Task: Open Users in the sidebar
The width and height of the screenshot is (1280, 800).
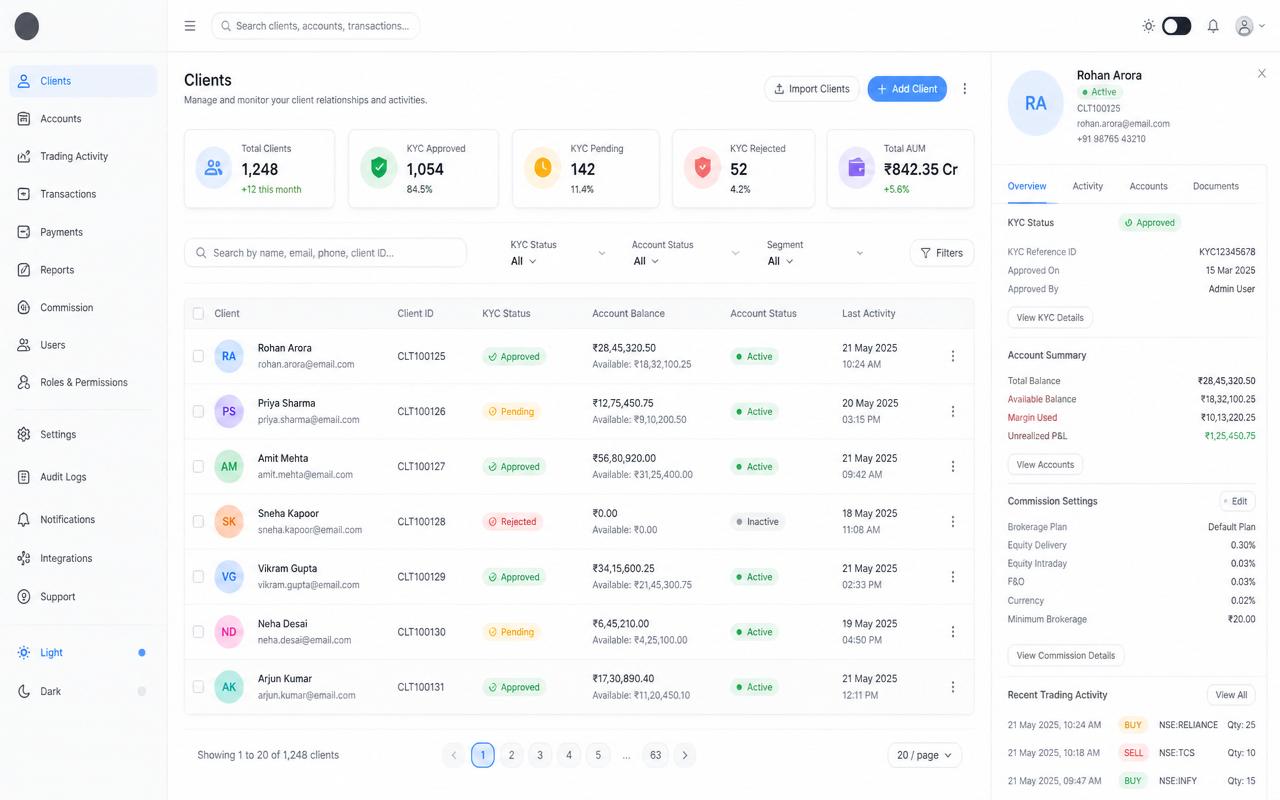Action: point(83,345)
